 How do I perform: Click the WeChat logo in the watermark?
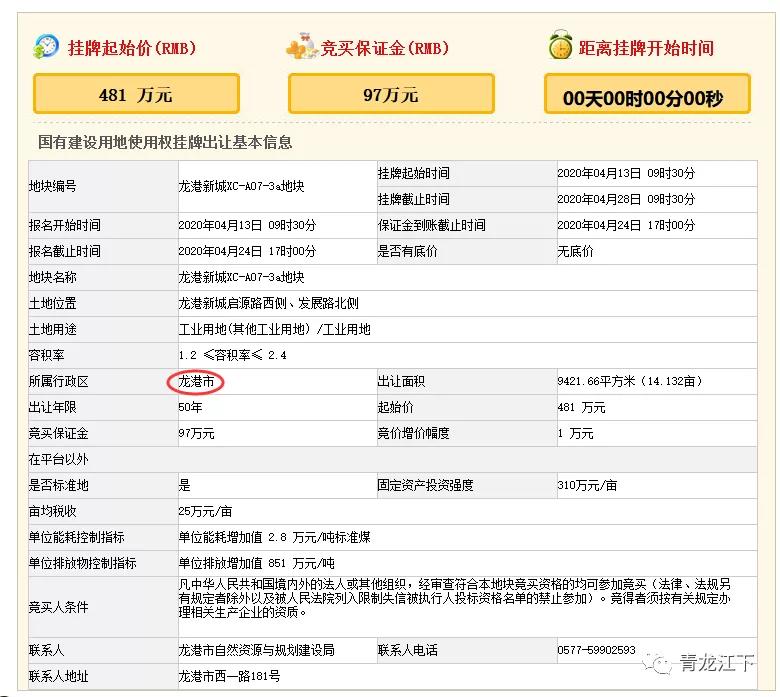click(x=658, y=662)
